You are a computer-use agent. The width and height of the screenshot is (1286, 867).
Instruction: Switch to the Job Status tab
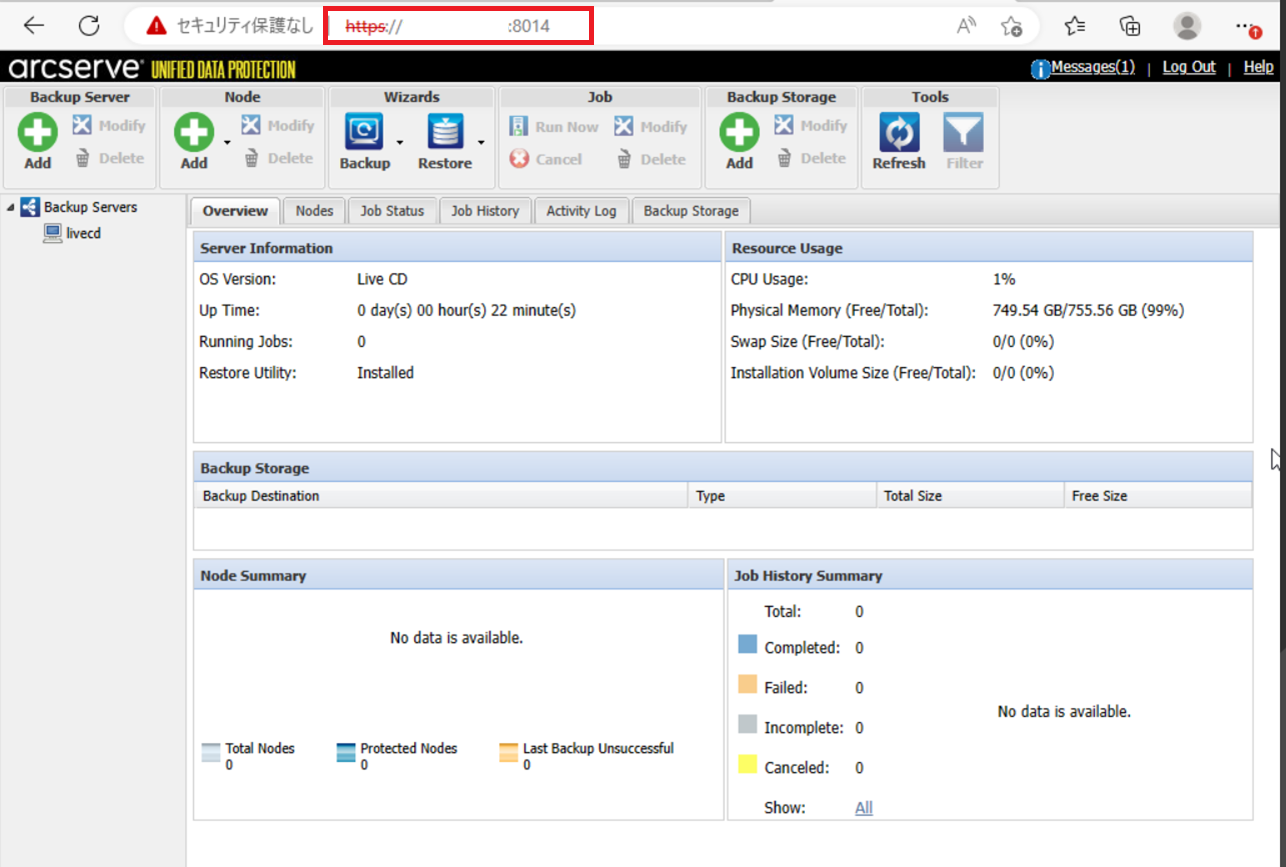[392, 211]
